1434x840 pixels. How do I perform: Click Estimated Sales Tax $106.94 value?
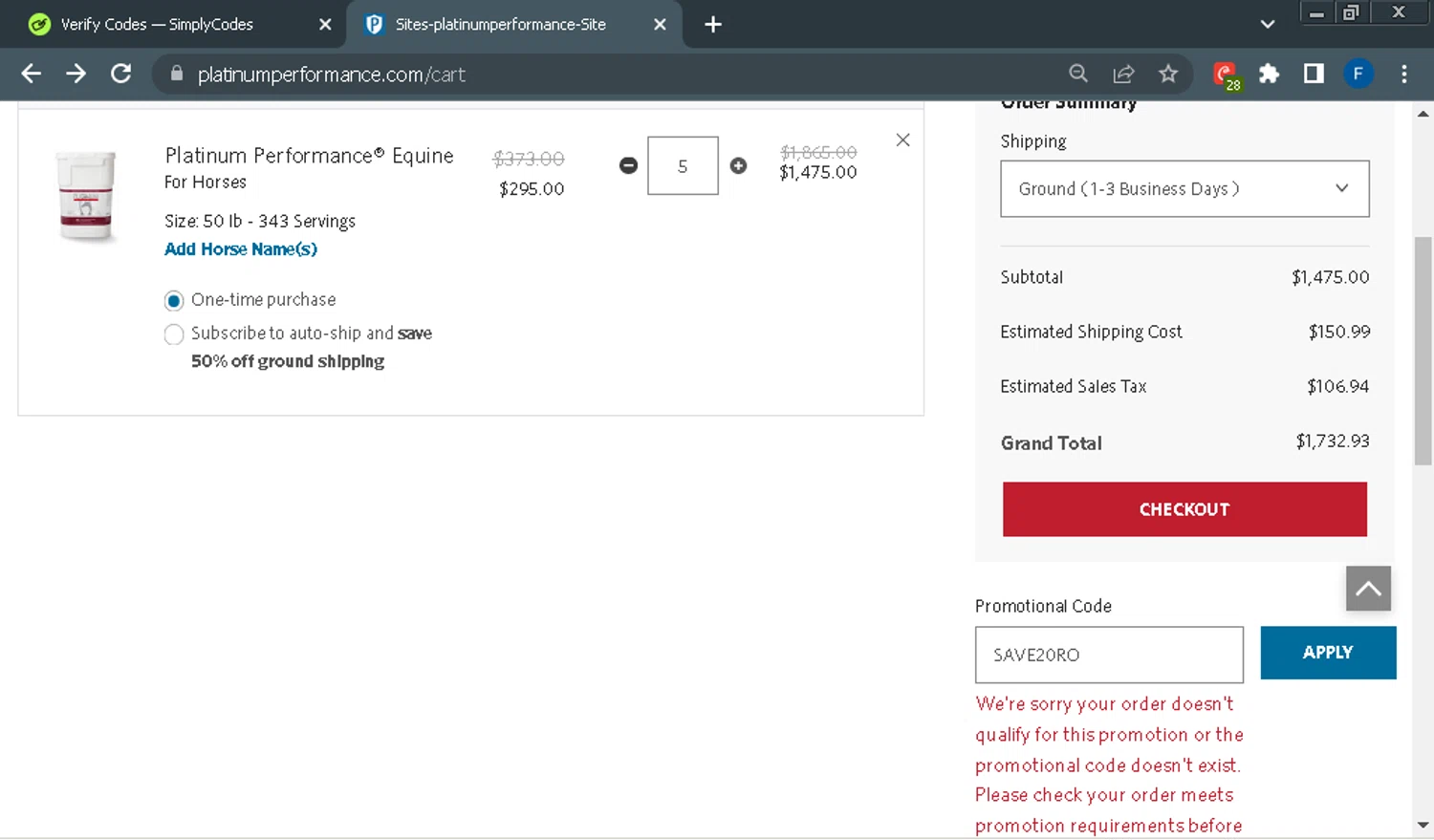1337,386
